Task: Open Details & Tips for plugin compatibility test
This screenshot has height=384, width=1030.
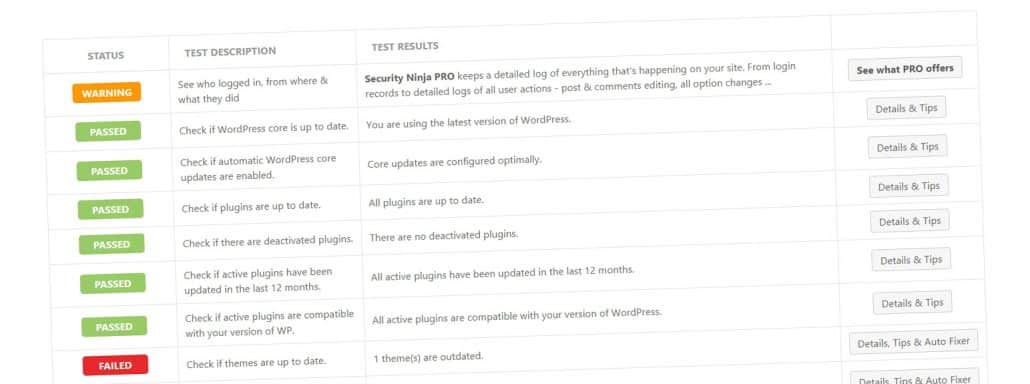Action: point(912,303)
